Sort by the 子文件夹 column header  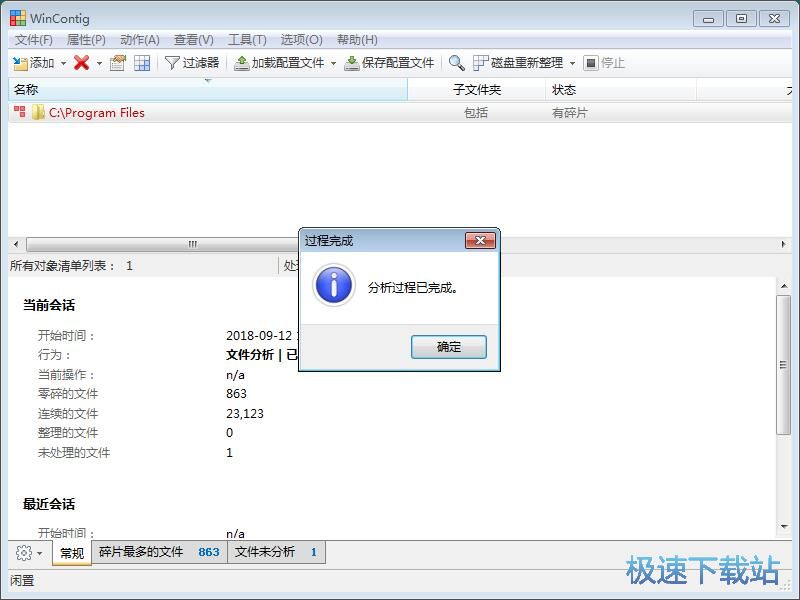[477, 90]
